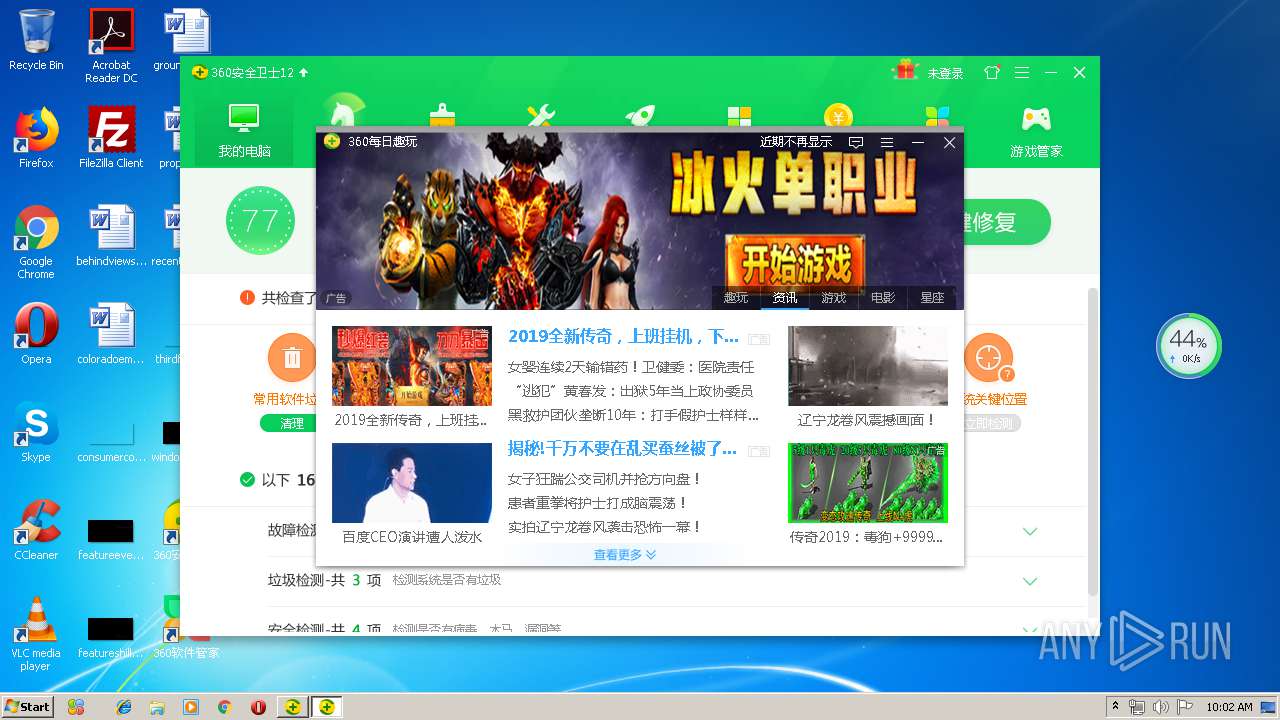The height and width of the screenshot is (720, 1280).
Task: Open the 游戏管家 game manager icon
Action: (1036, 131)
